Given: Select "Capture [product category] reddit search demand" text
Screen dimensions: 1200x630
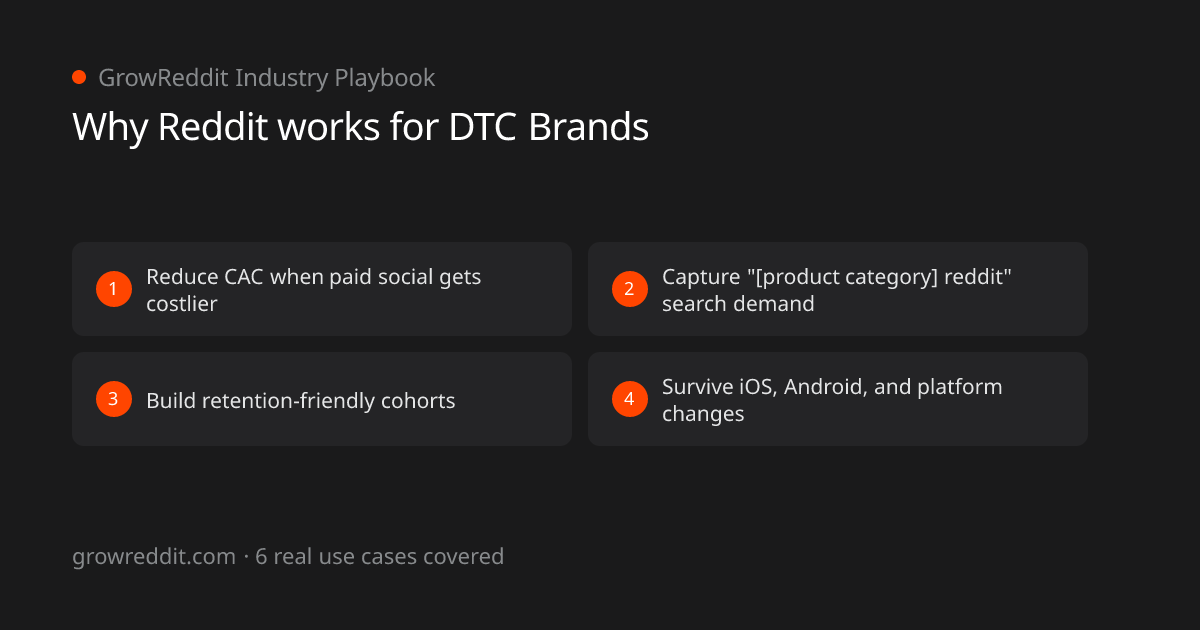Looking at the screenshot, I should pyautogui.click(x=837, y=289).
